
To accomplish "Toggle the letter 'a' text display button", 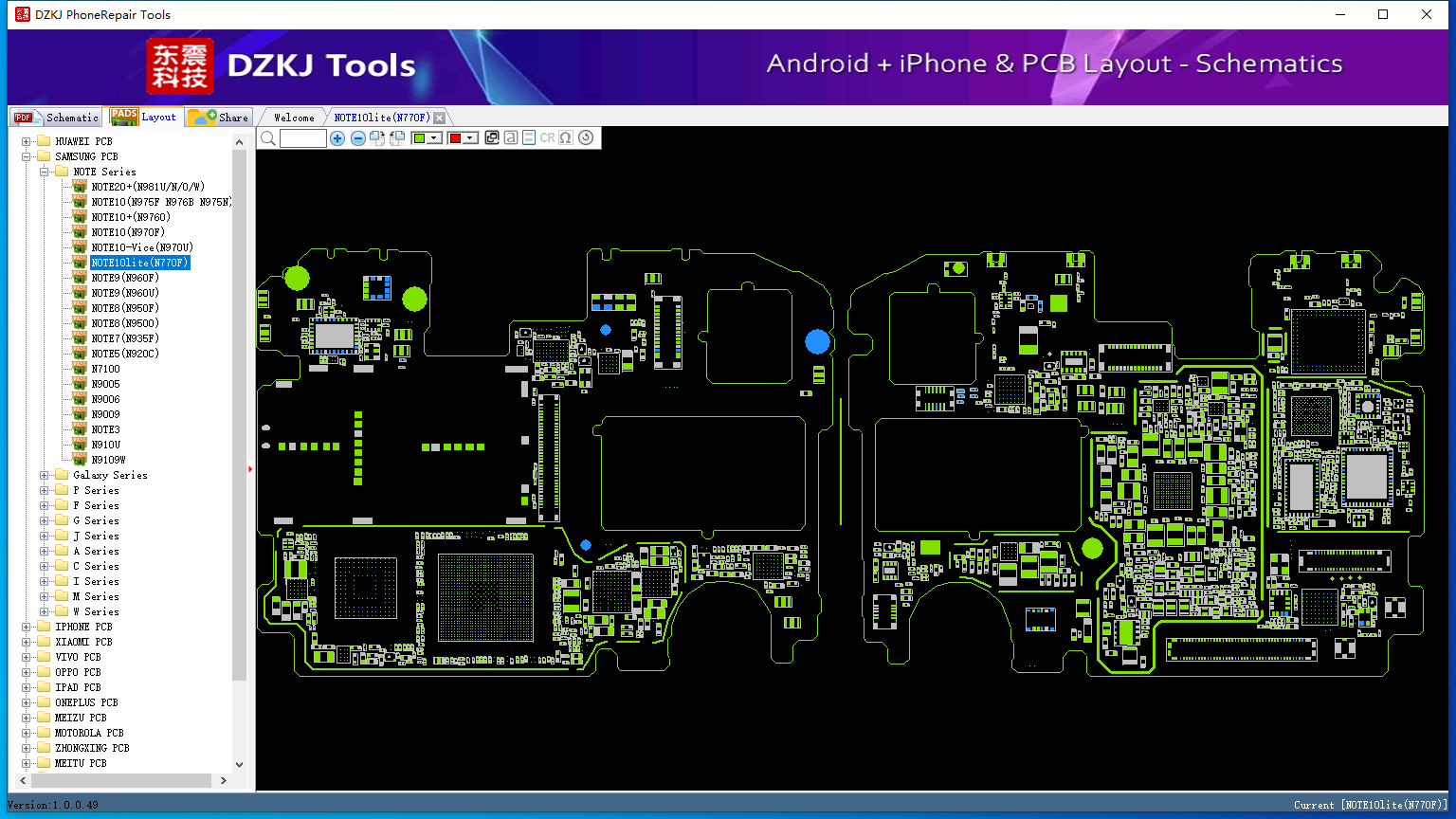I will tap(511, 137).
